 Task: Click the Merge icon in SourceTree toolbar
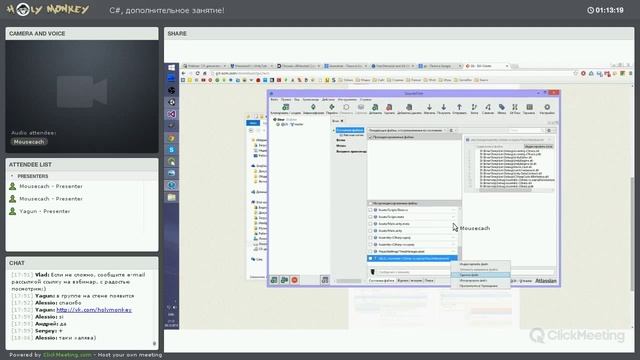point(488,107)
